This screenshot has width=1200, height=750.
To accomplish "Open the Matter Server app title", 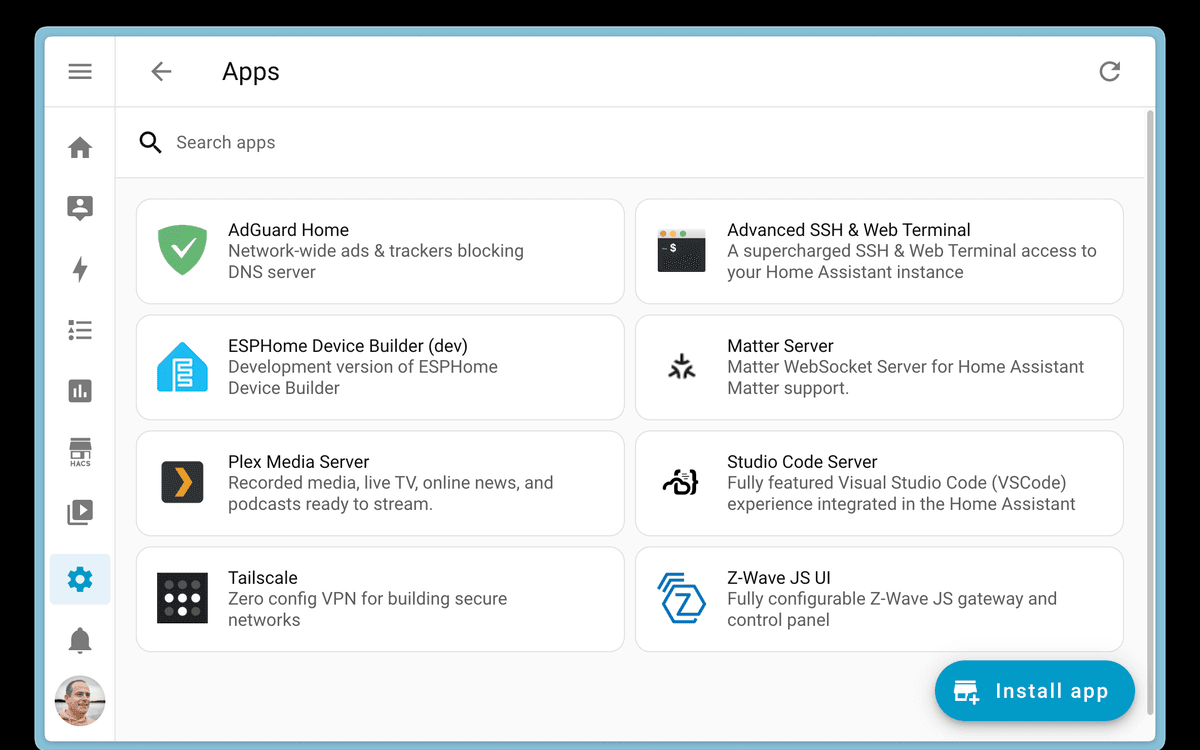I will 780,346.
